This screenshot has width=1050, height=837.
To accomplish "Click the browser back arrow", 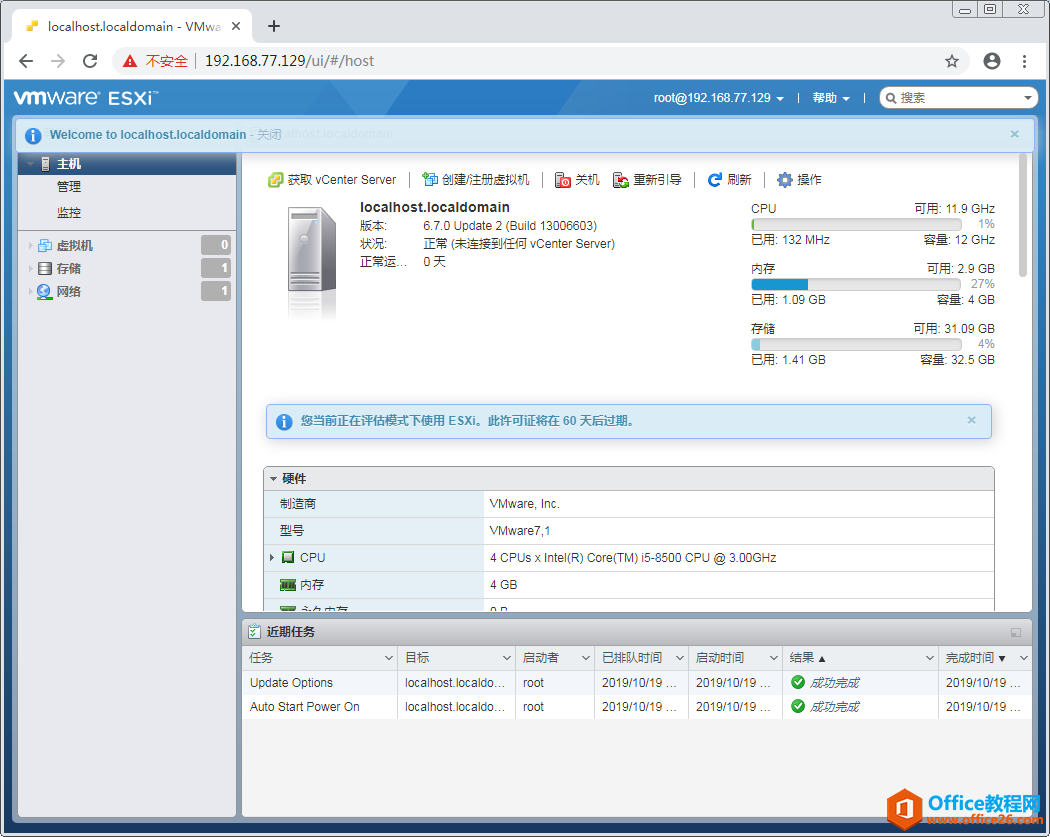I will (26, 61).
